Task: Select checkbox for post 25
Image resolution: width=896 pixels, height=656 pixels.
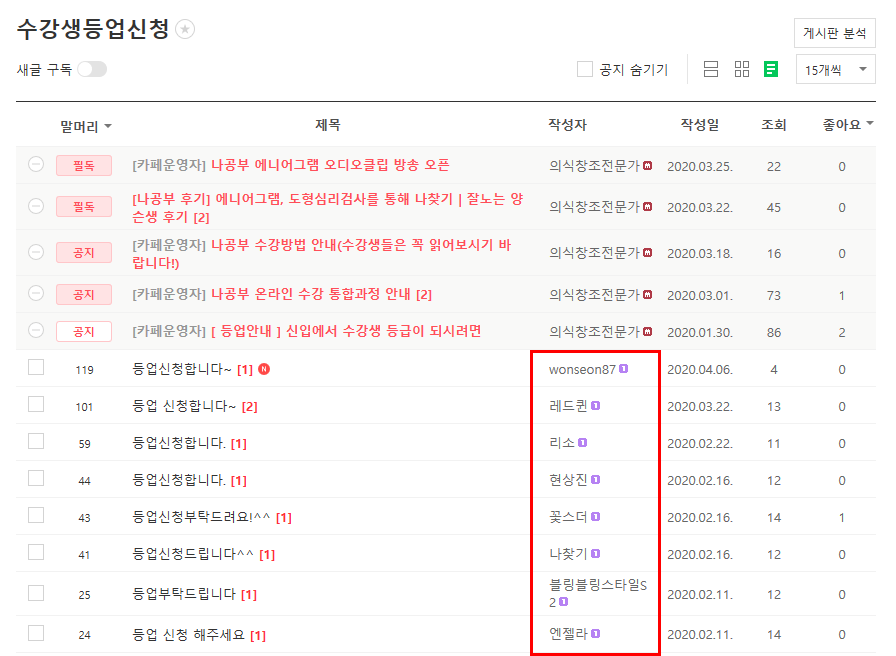Action: tap(36, 593)
